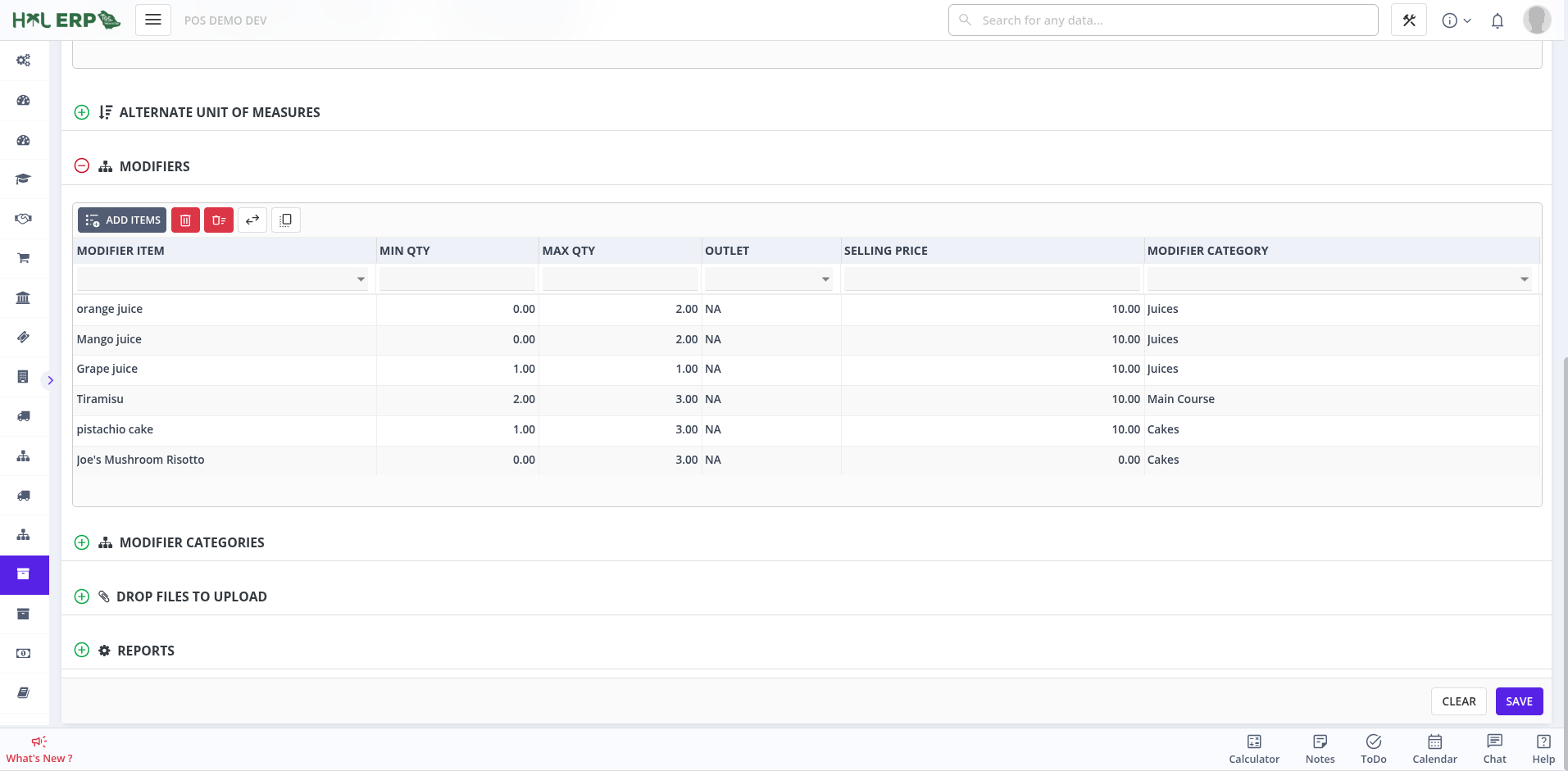Open the ToDo checklist
Screen dimensions: 1568x771
click(x=1373, y=749)
